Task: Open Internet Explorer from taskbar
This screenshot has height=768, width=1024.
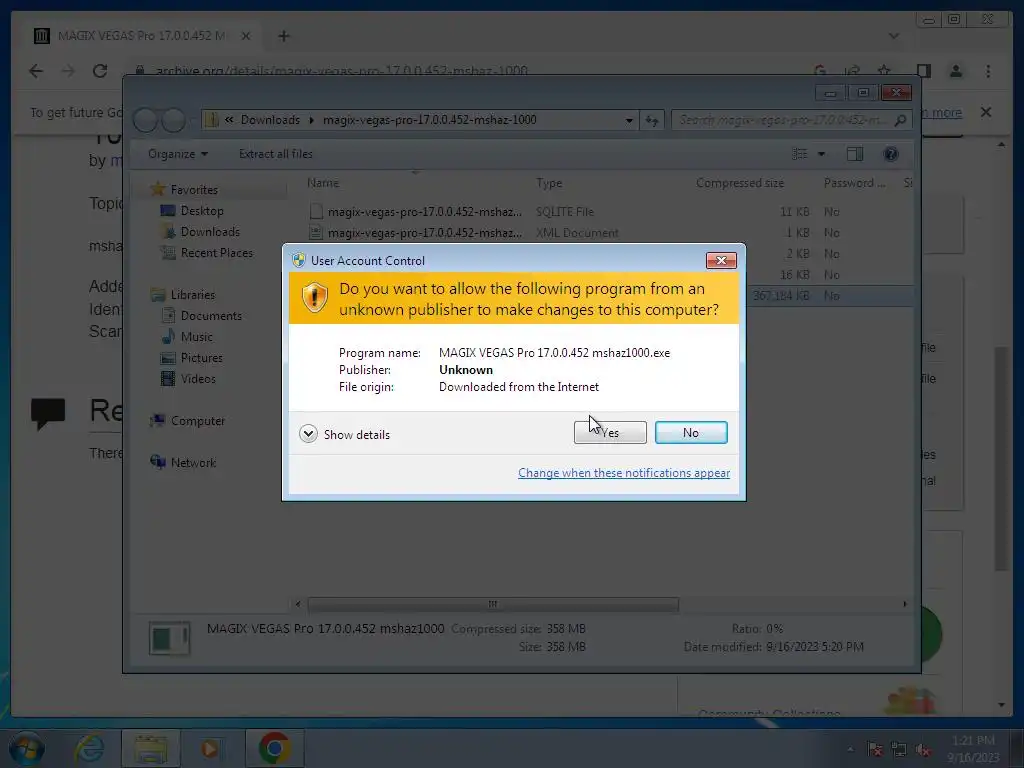Action: (x=89, y=748)
